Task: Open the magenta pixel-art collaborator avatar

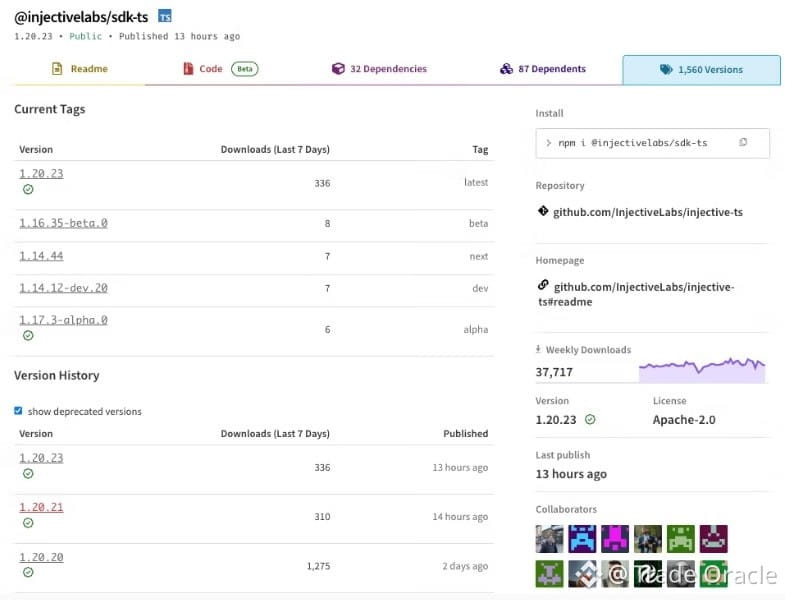Action: (x=615, y=539)
